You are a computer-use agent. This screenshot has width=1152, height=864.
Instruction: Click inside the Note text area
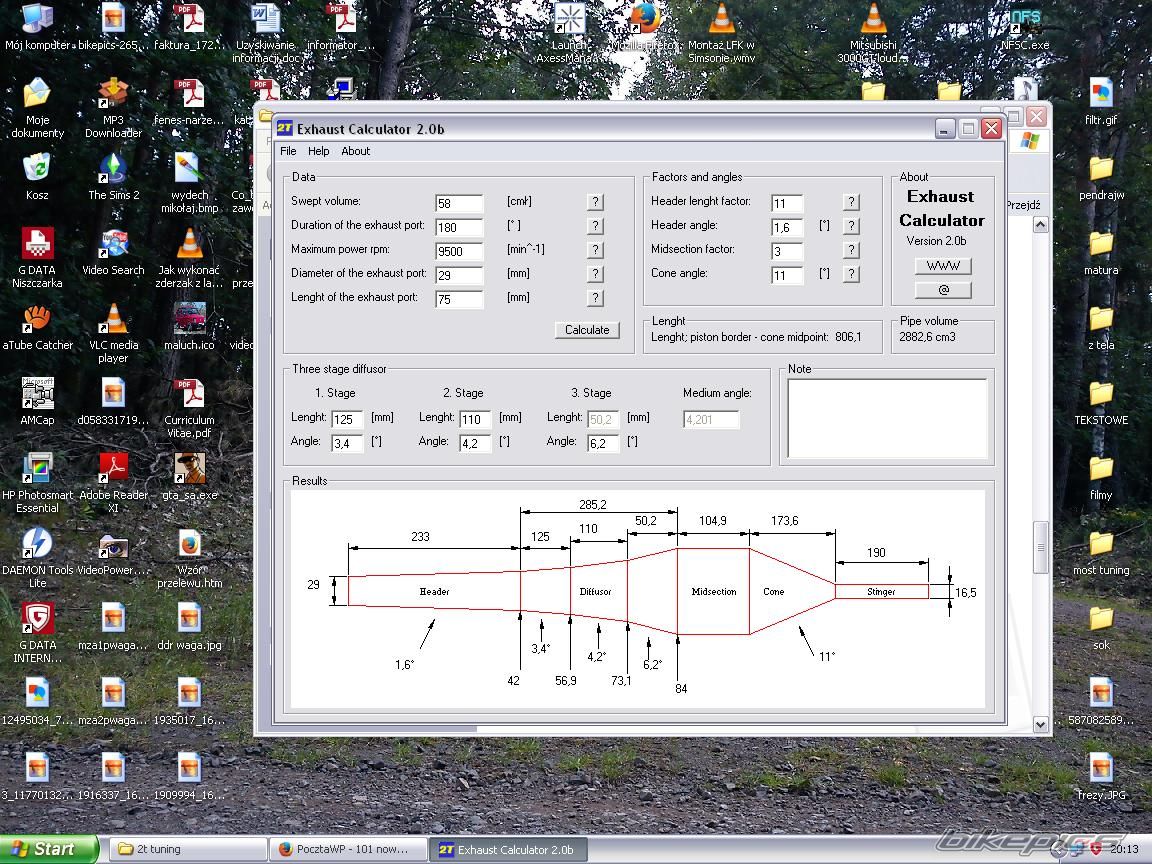pos(888,418)
